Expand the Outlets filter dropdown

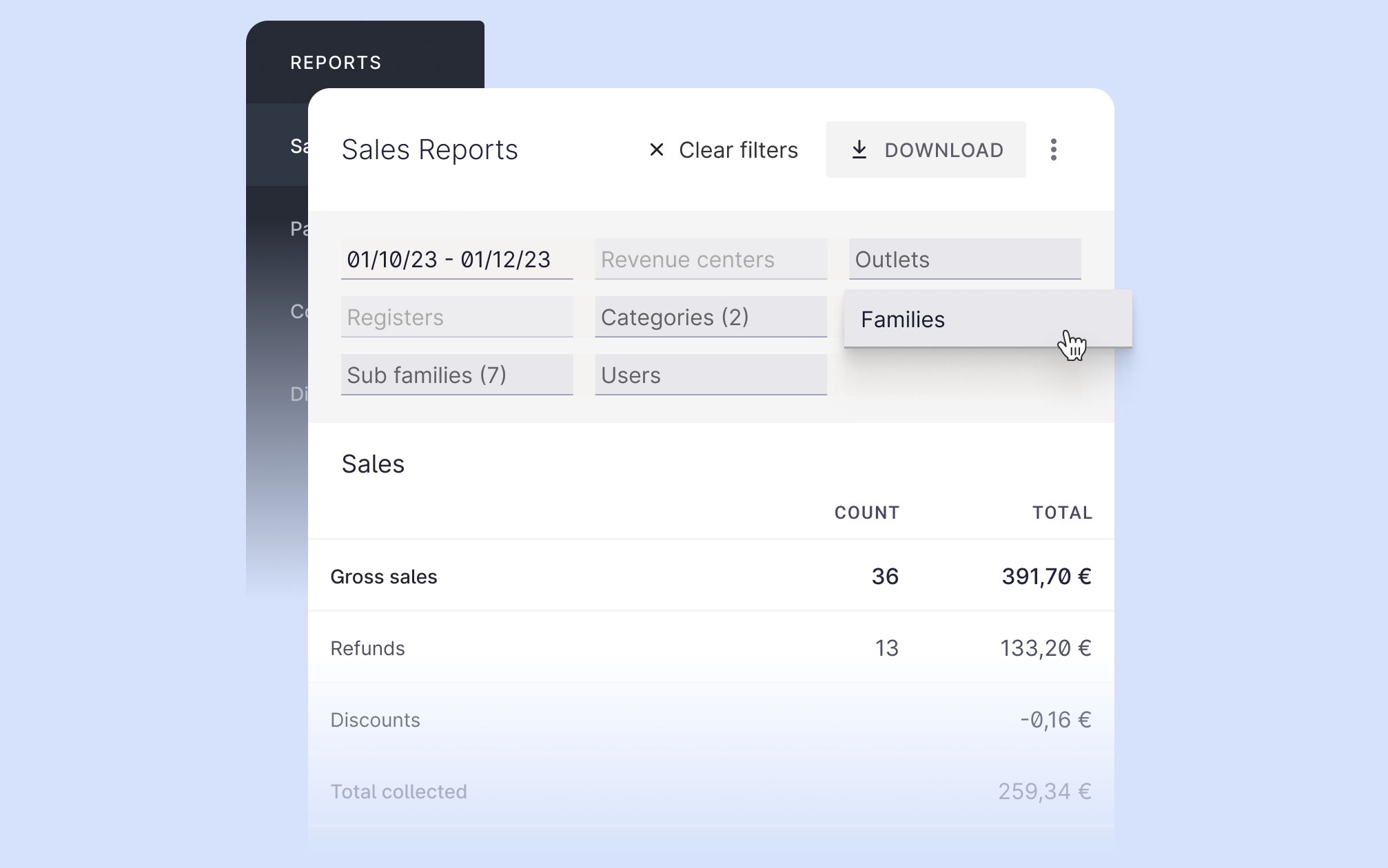[x=964, y=260]
